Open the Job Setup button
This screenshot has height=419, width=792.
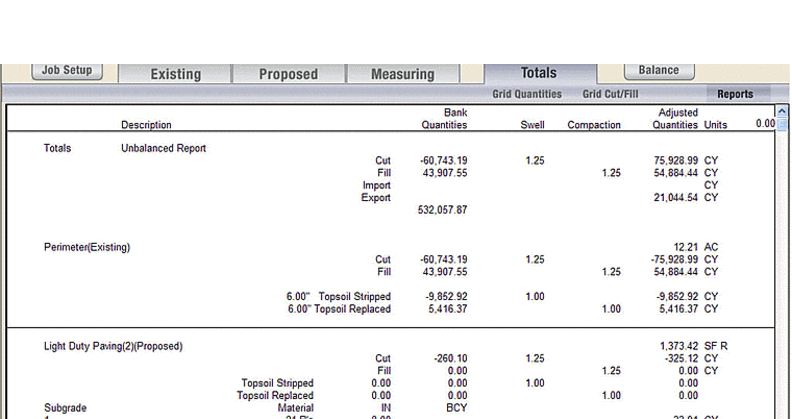pos(67,71)
